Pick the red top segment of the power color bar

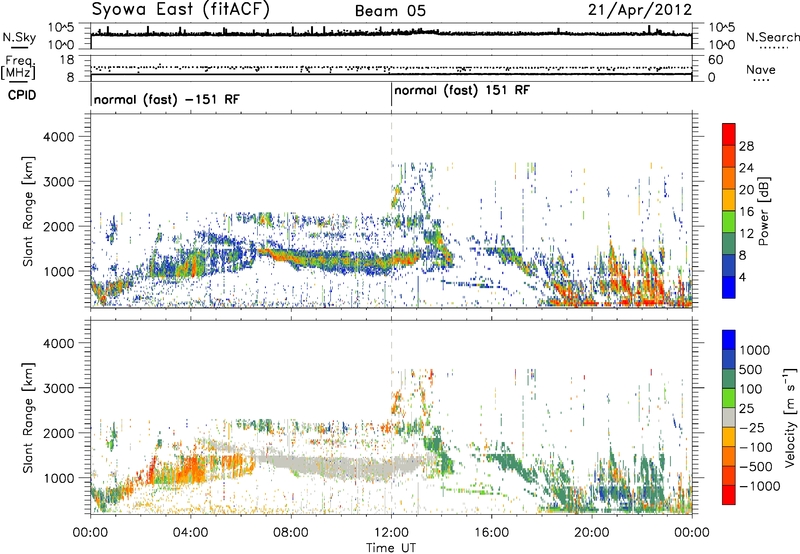729,134
